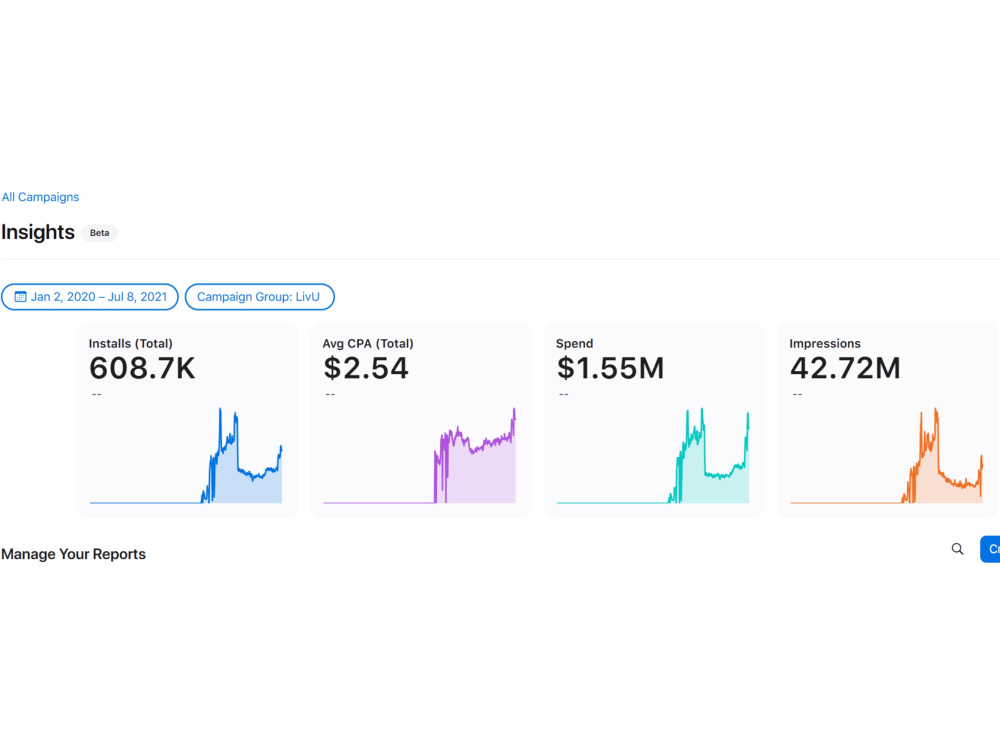Open the Campaign Group: LivU filter
This screenshot has width=1000, height=750.
(260, 297)
